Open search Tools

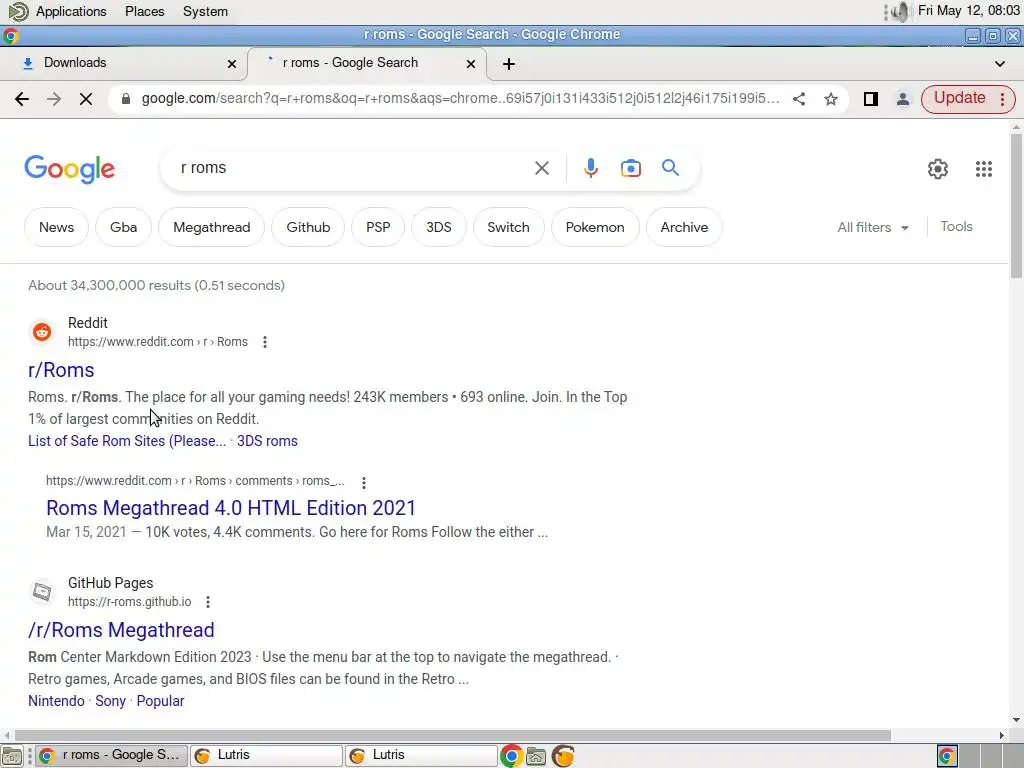pos(956,227)
